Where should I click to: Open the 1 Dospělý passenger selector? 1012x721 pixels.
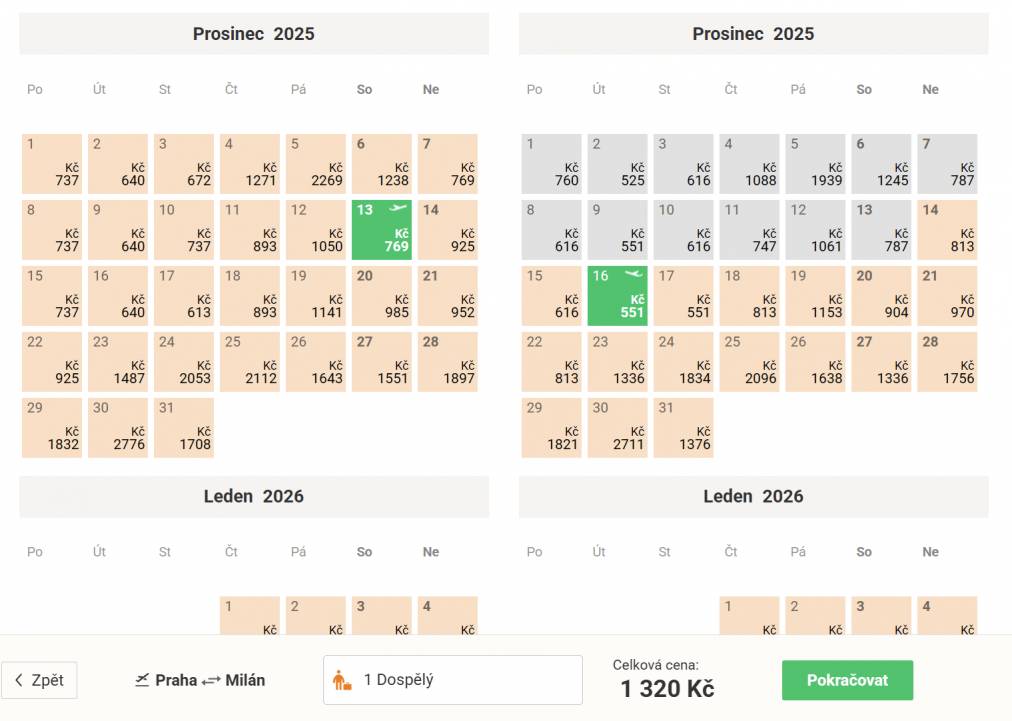(x=452, y=680)
